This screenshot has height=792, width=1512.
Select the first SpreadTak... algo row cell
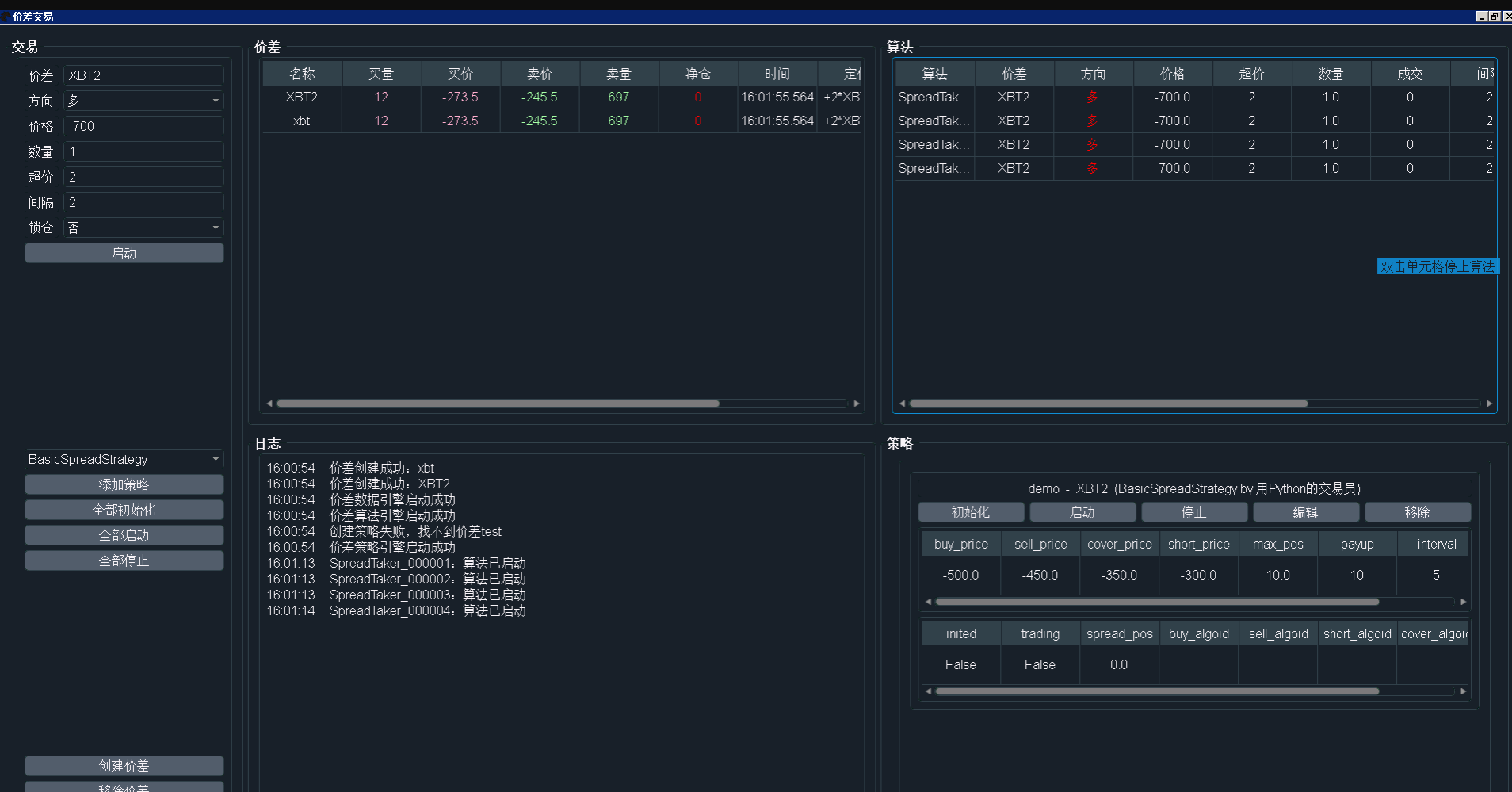(x=935, y=97)
